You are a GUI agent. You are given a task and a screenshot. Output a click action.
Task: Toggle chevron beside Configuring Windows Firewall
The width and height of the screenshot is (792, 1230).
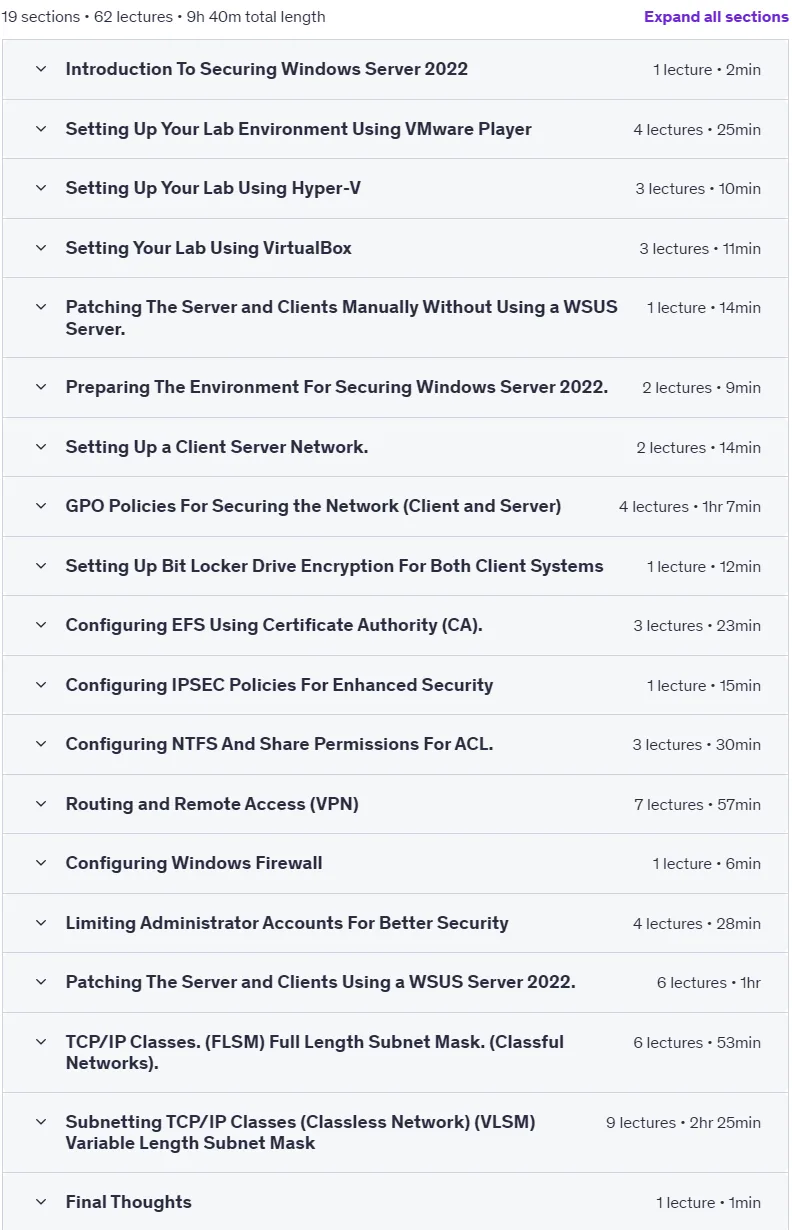(41, 863)
